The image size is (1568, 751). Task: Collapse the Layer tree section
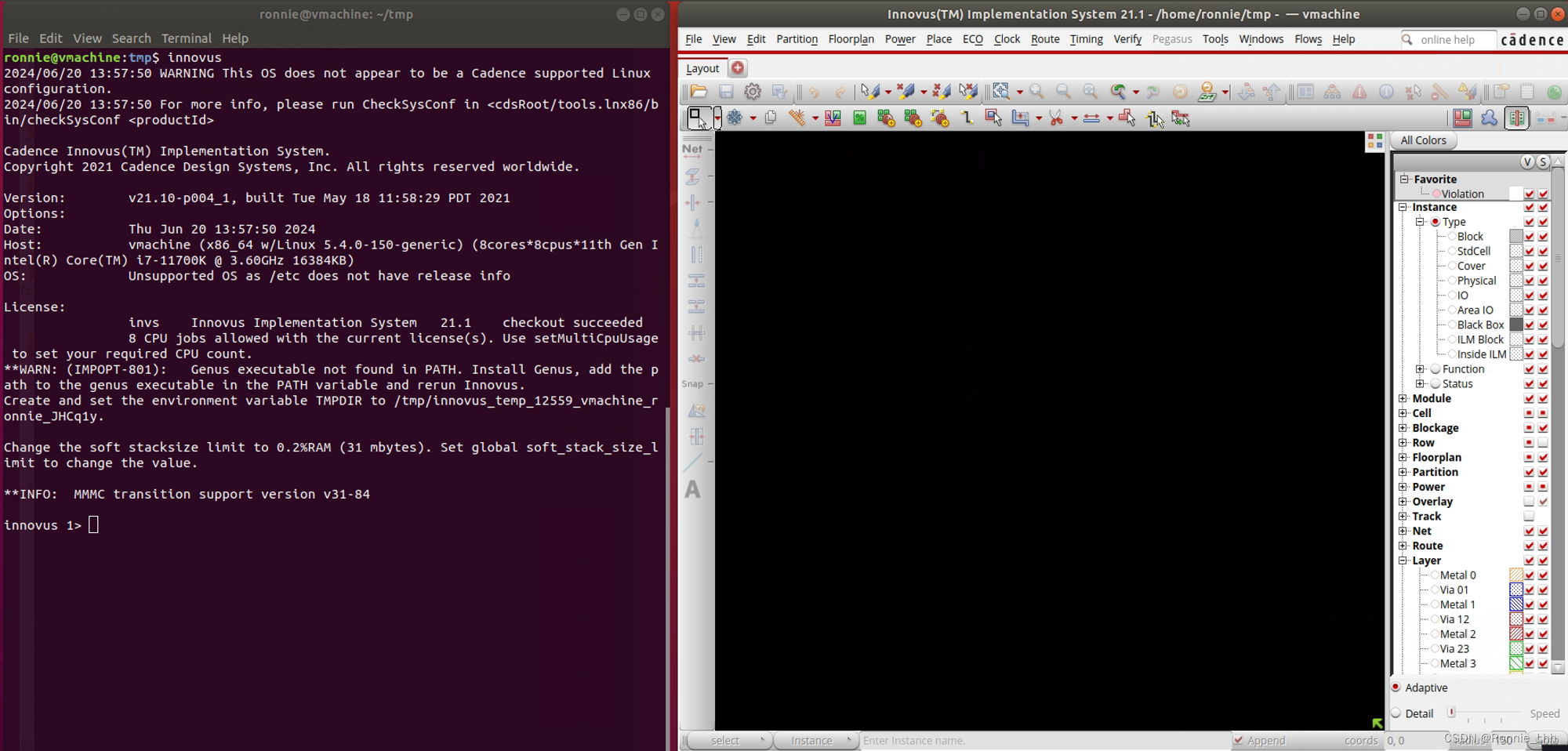(1403, 561)
